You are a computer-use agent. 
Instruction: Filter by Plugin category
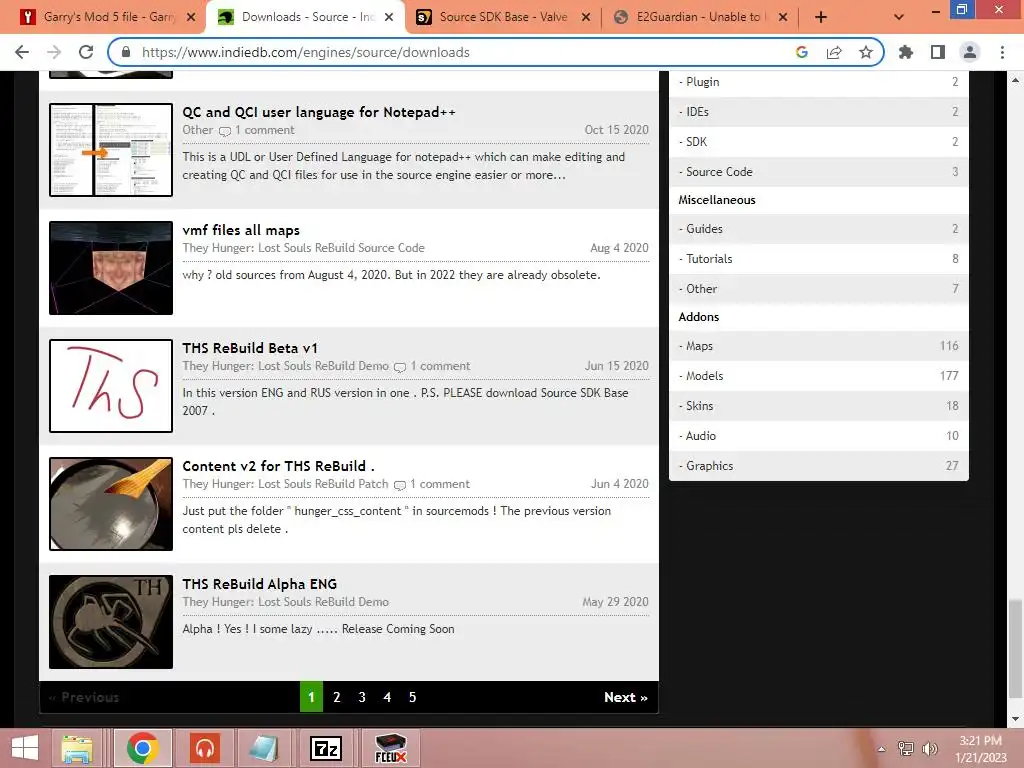tap(818, 82)
